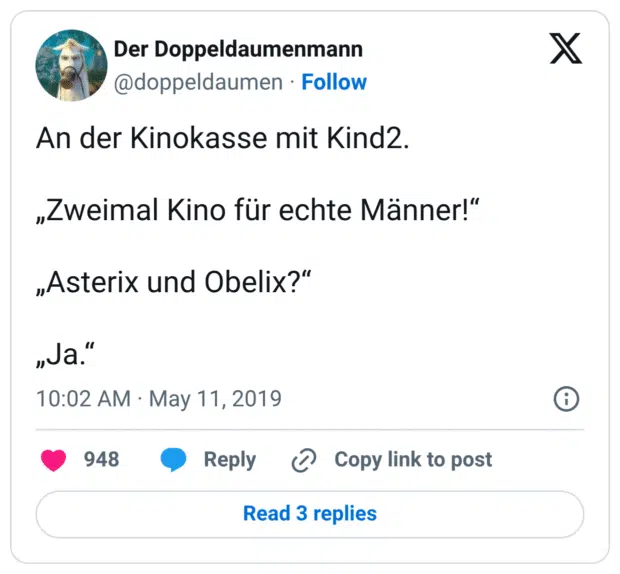Click the blue reply speech bubble icon
The width and height of the screenshot is (620, 574).
[174, 460]
